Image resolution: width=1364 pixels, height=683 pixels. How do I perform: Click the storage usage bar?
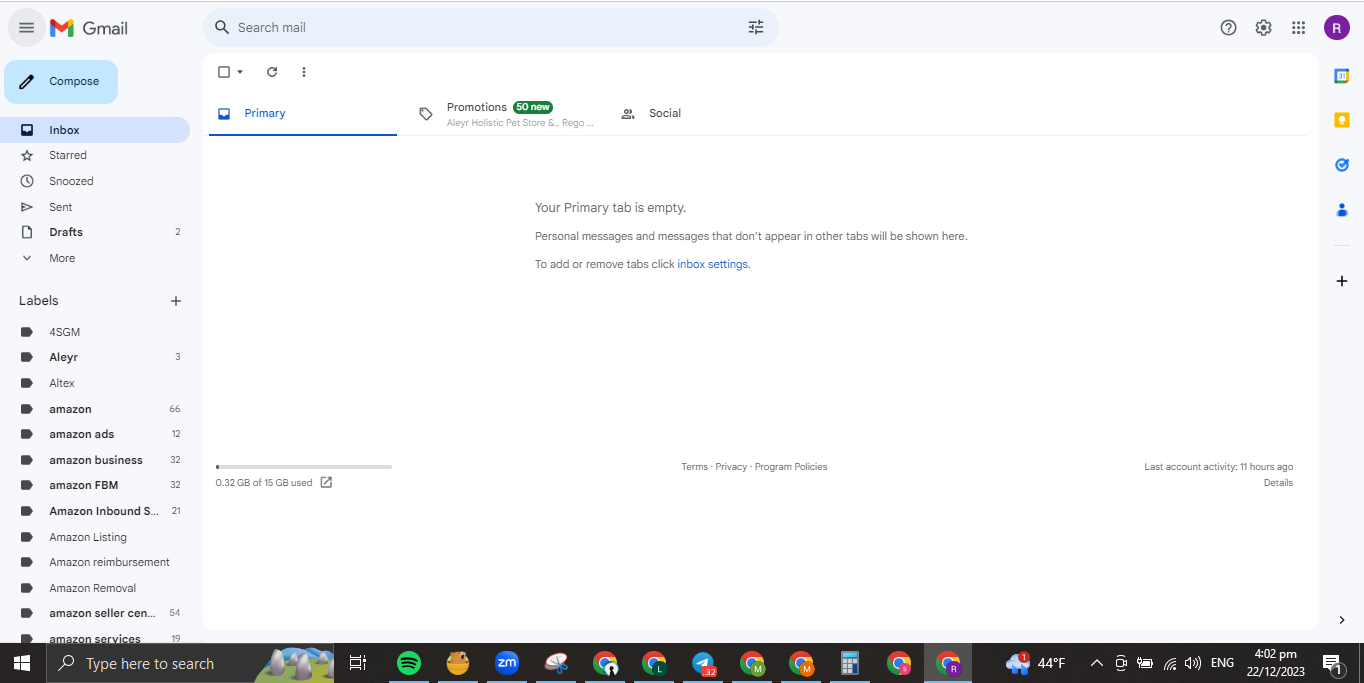(304, 467)
